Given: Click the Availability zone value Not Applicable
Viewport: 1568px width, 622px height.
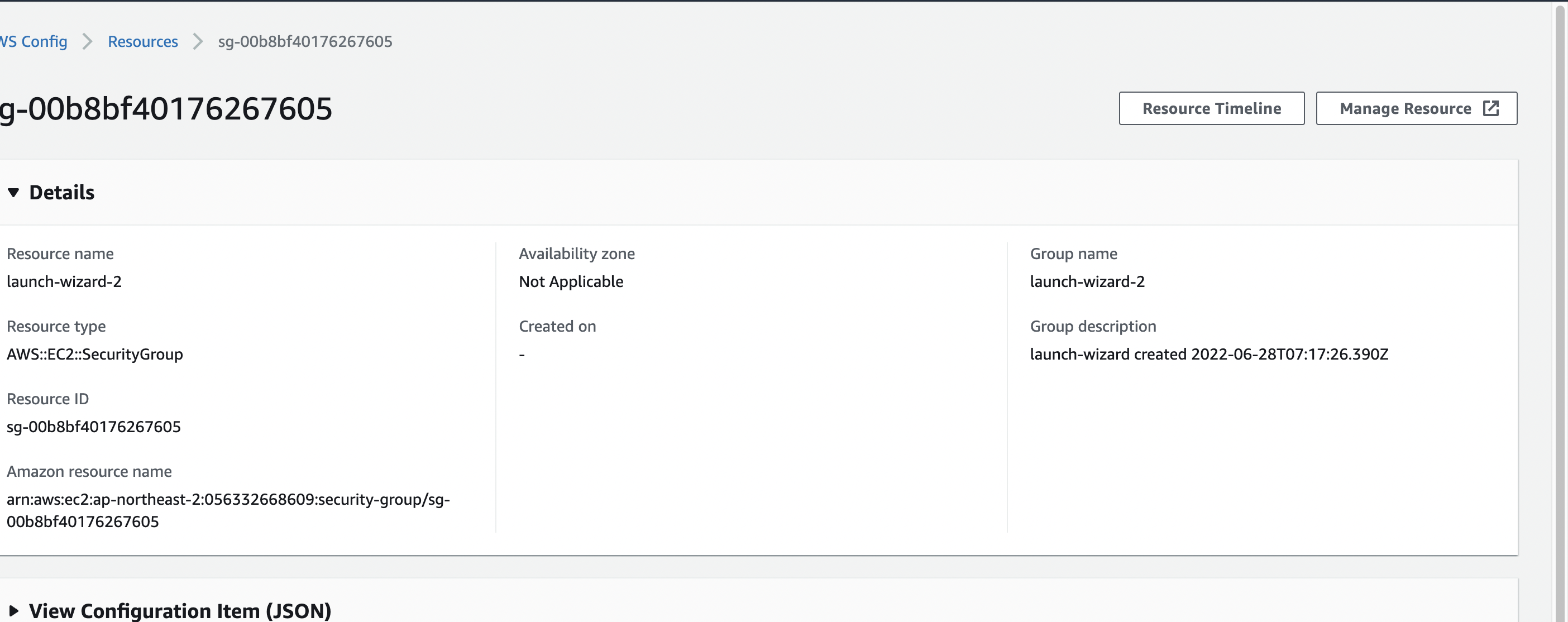Looking at the screenshot, I should [x=571, y=281].
